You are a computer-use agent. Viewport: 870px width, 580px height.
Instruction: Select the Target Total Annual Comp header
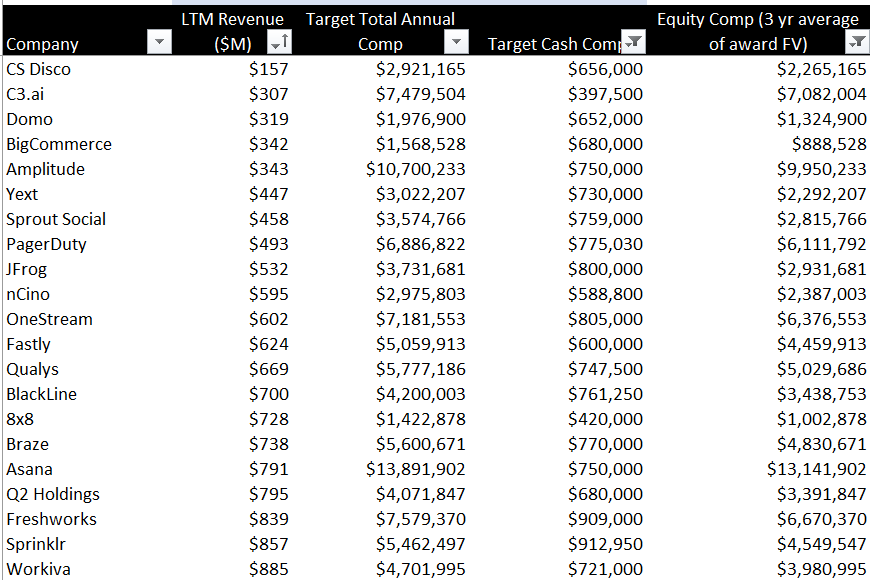(x=381, y=31)
